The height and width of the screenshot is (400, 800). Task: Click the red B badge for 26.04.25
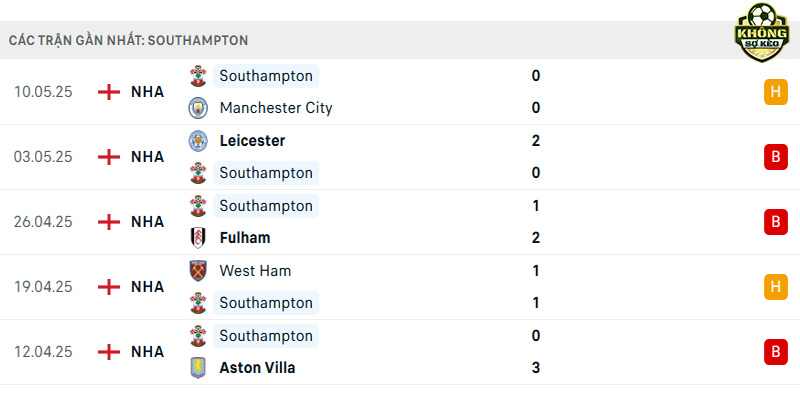(776, 222)
